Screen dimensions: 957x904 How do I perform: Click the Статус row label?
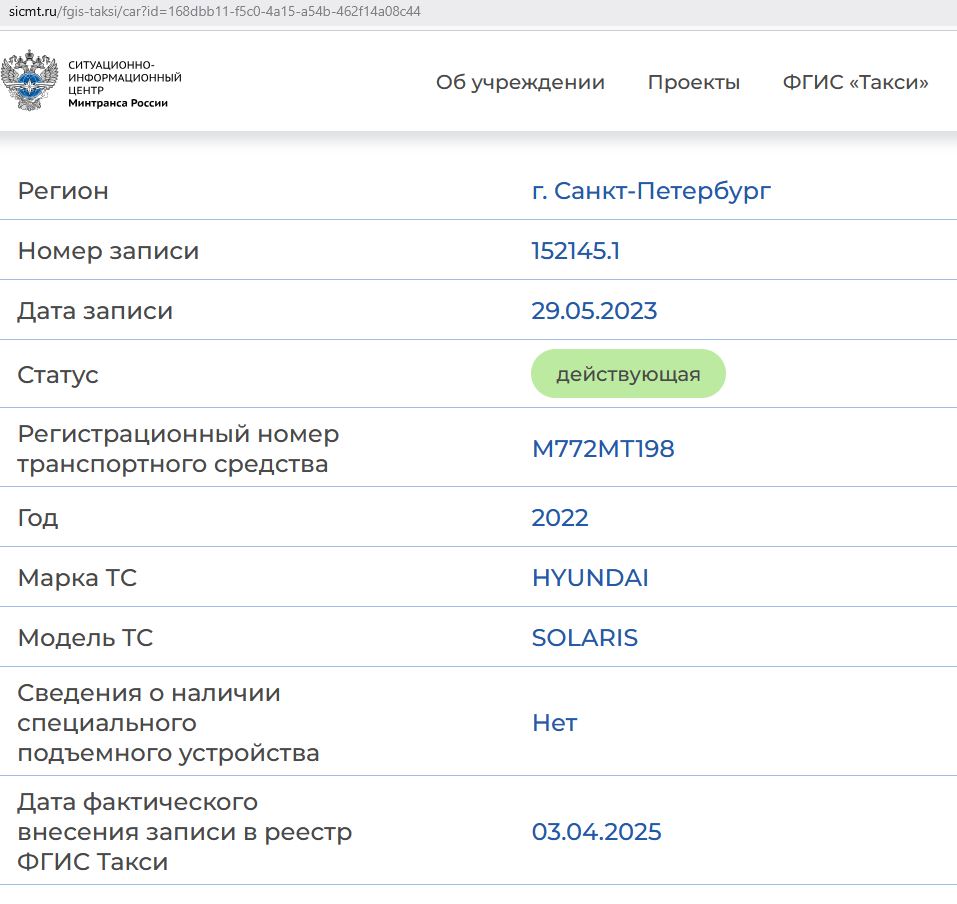point(58,375)
